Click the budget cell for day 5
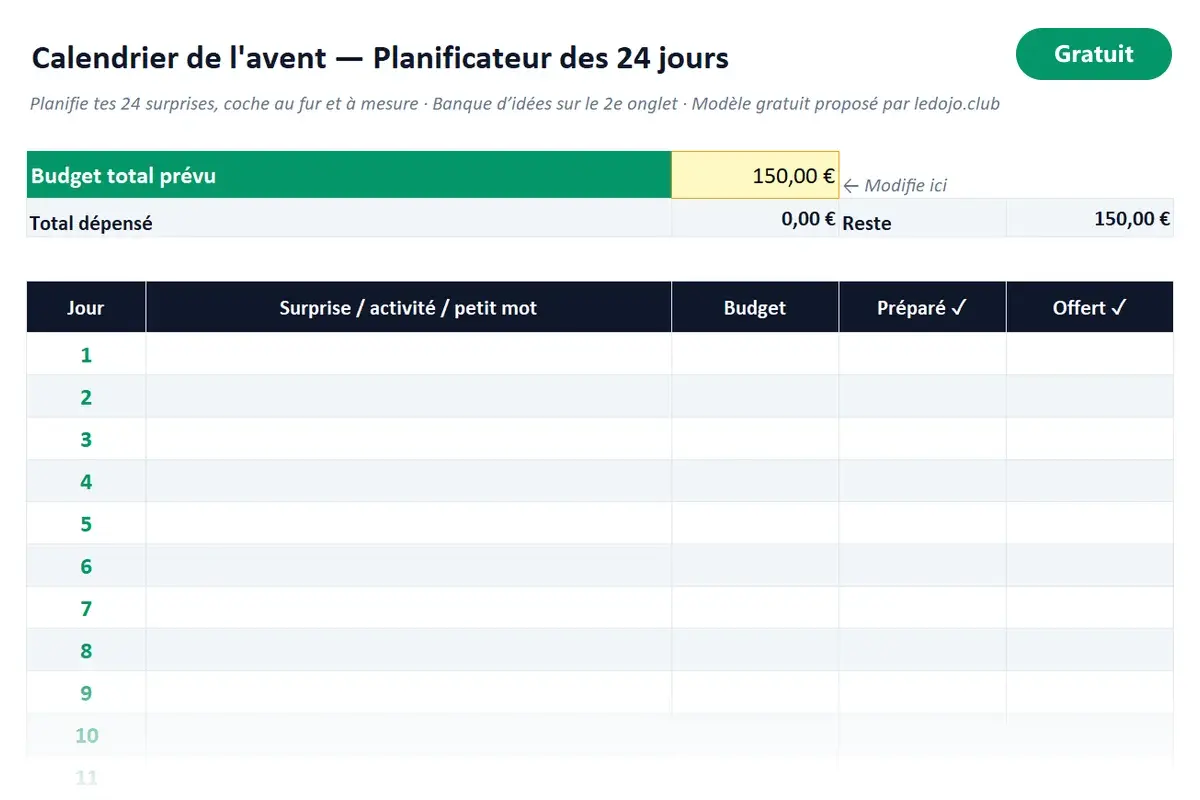This screenshot has height=800, width=1200. coord(755,523)
